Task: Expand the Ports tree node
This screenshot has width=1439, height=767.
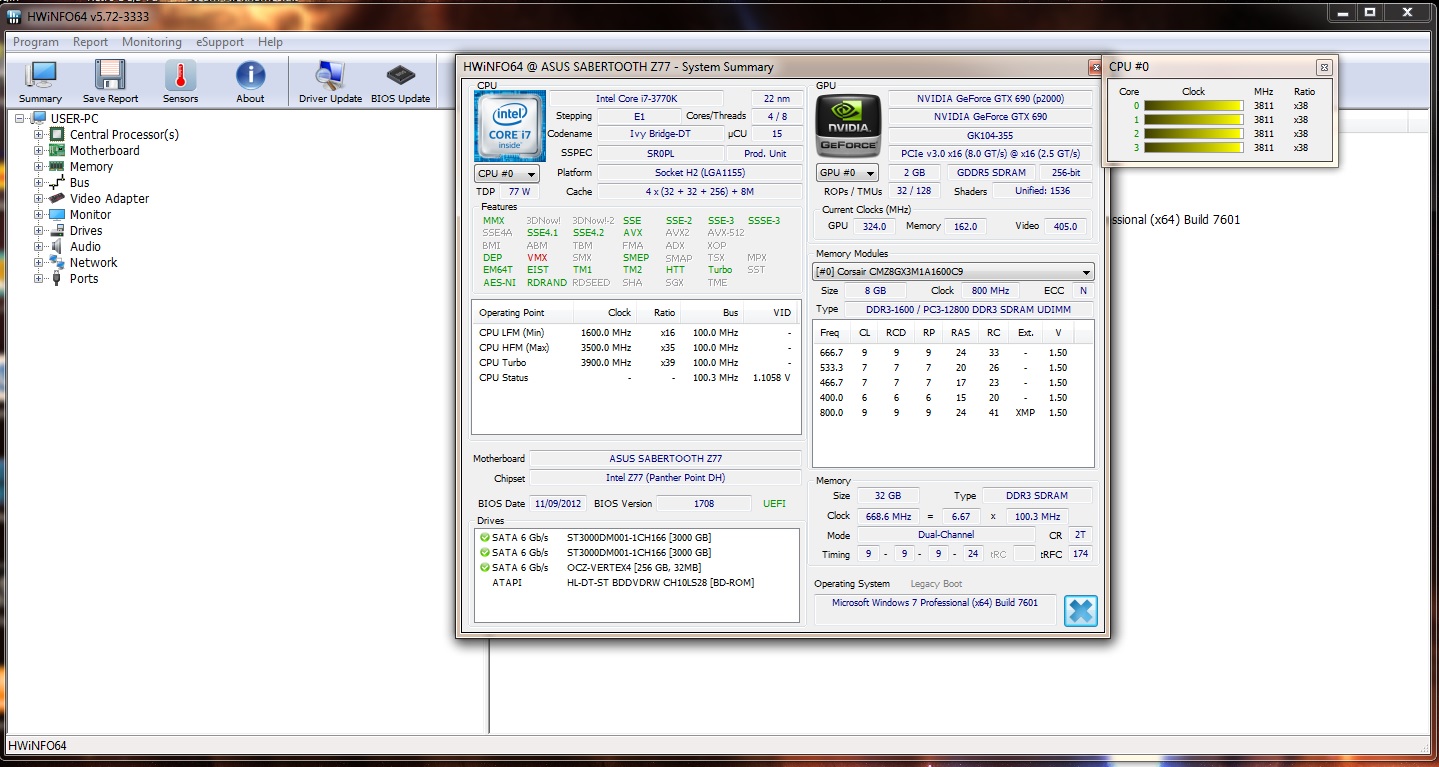Action: 38,278
